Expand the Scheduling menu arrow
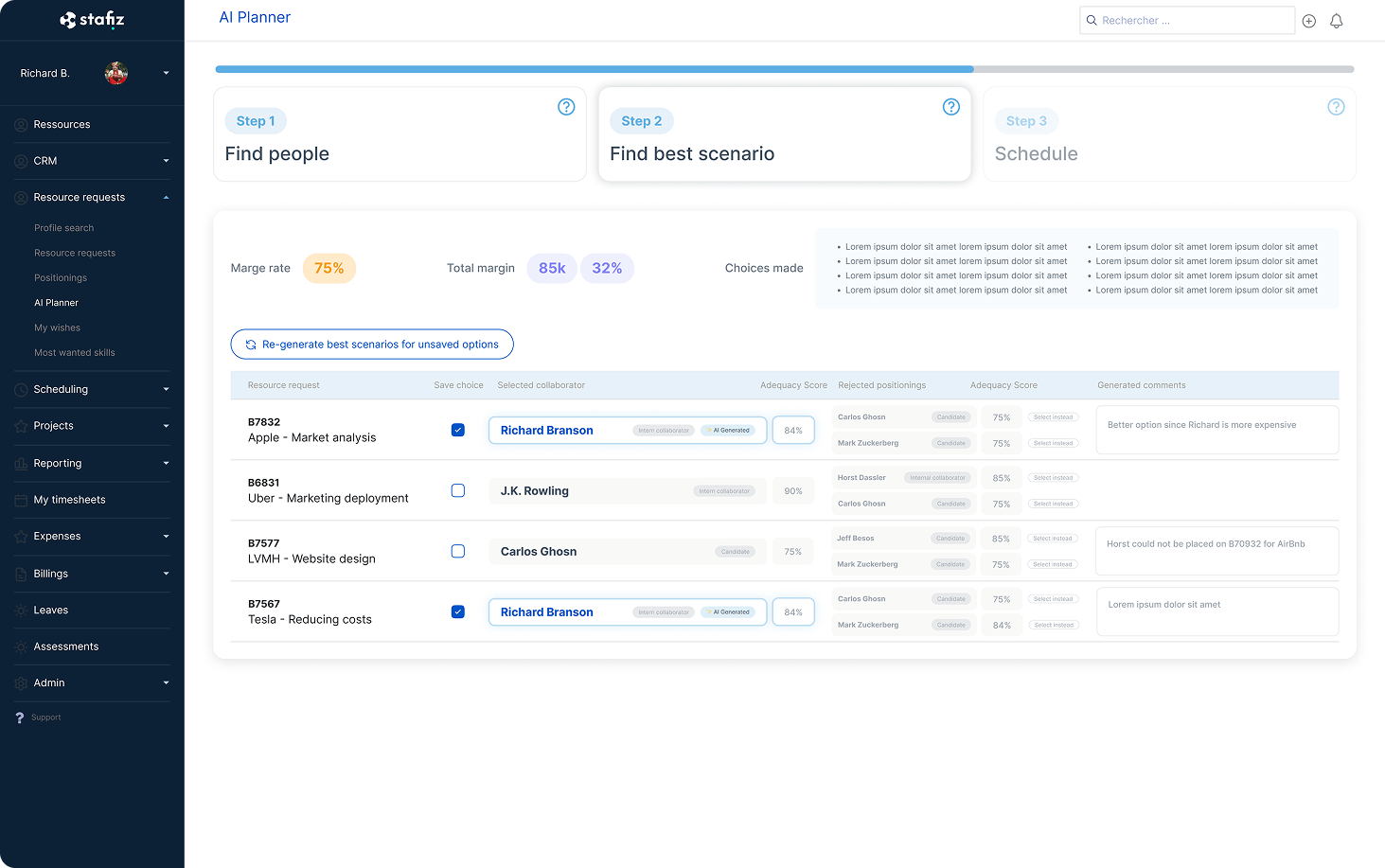This screenshot has height=868, width=1385. 166,389
